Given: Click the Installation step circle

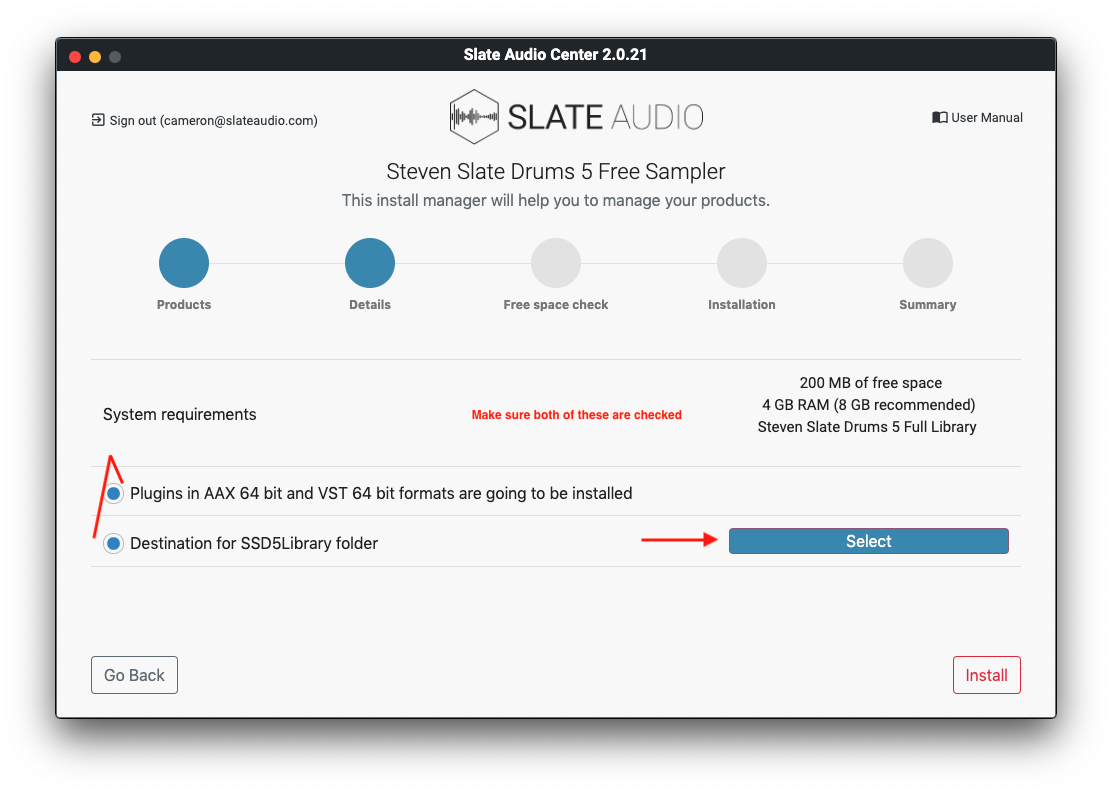Looking at the screenshot, I should point(742,264).
